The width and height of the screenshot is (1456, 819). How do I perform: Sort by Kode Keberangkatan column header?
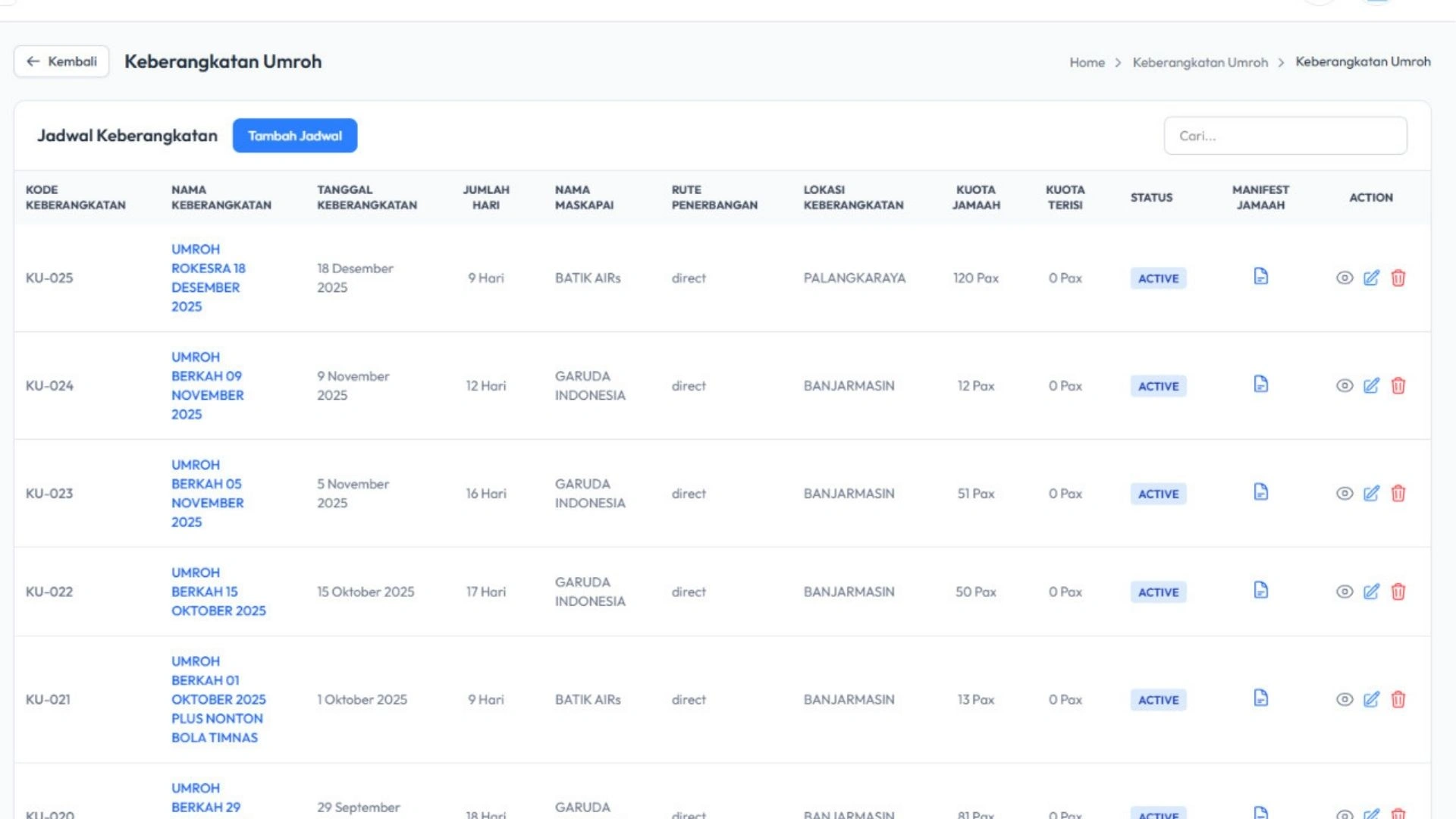75,197
